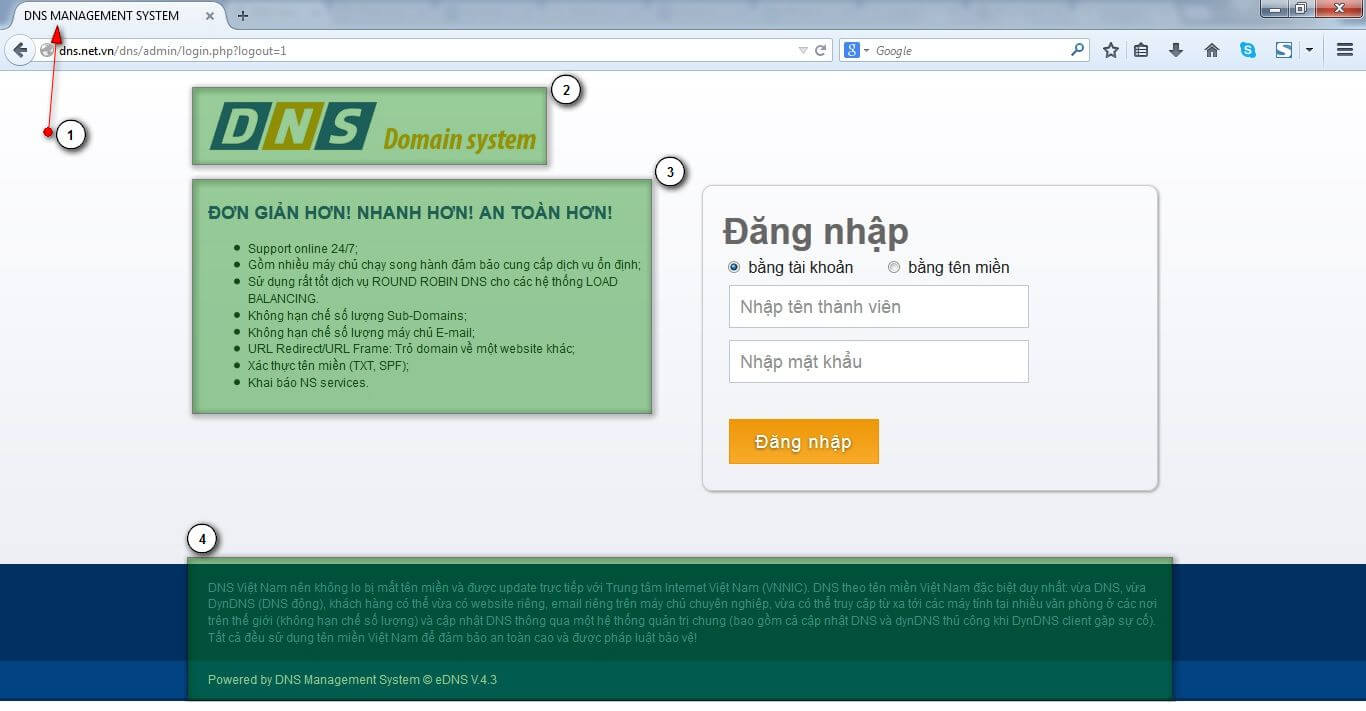The height and width of the screenshot is (711, 1366).
Task: Expand the dropdown arrow beside the S extension
Action: 1308,50
